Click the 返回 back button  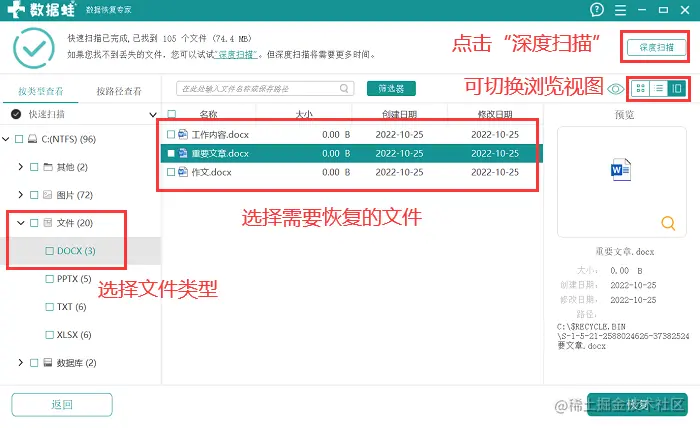coord(62,404)
